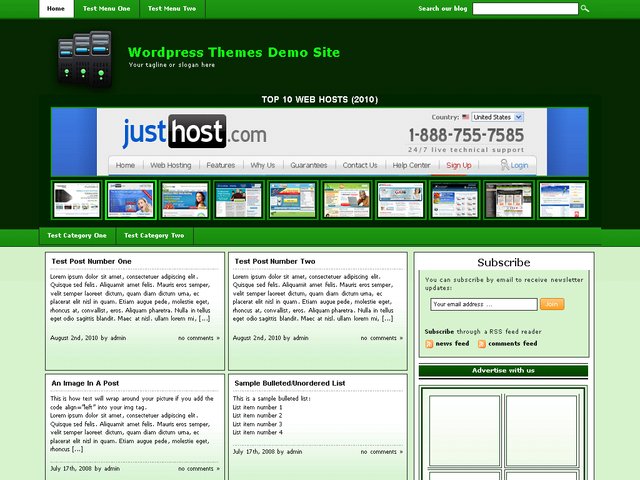Screen dimensions: 640x480
Task: Click 'List item number 3' text
Action: pos(258,424)
